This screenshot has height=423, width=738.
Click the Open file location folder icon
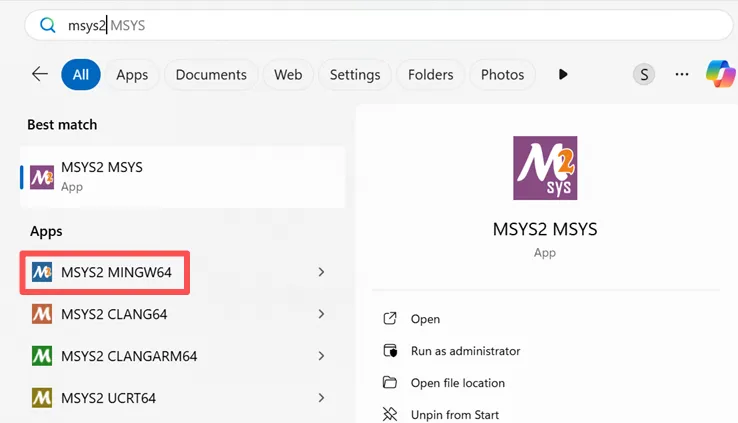point(390,382)
